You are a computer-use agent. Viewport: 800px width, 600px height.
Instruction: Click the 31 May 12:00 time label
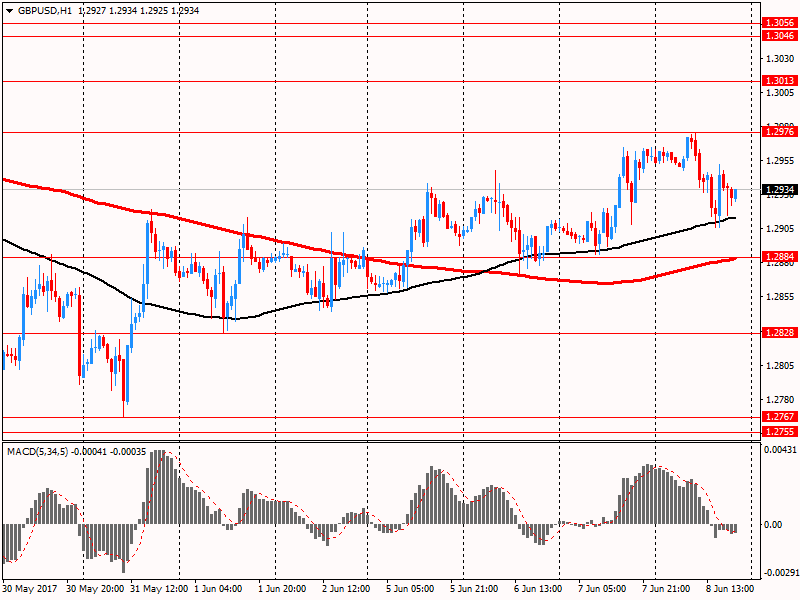[159, 589]
